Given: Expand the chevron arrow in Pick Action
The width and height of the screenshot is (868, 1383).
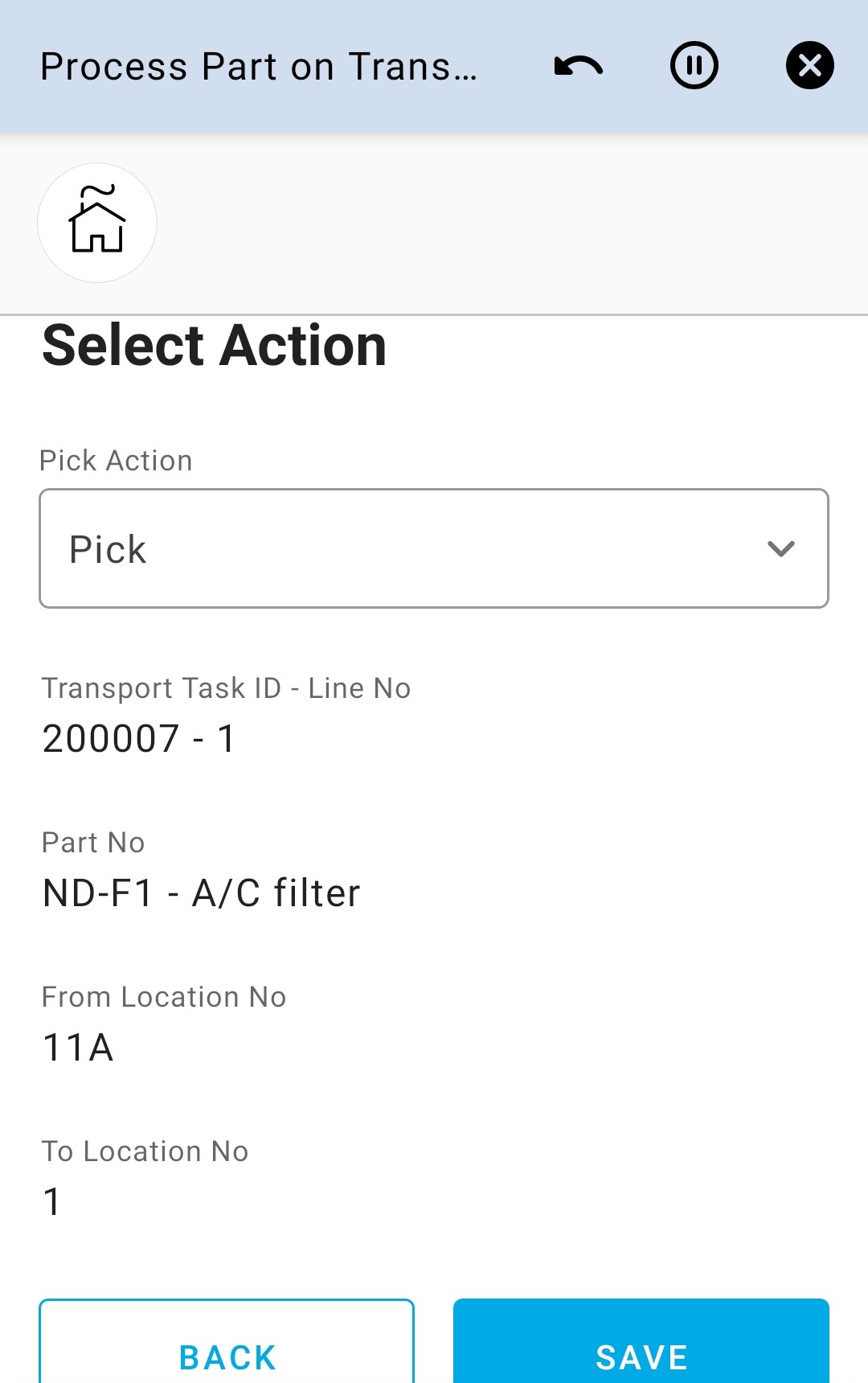Looking at the screenshot, I should [x=780, y=549].
